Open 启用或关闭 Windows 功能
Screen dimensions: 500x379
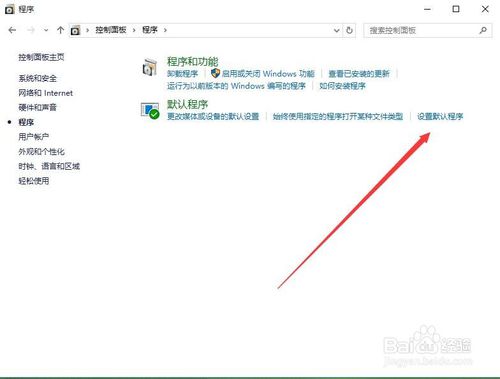click(x=268, y=74)
